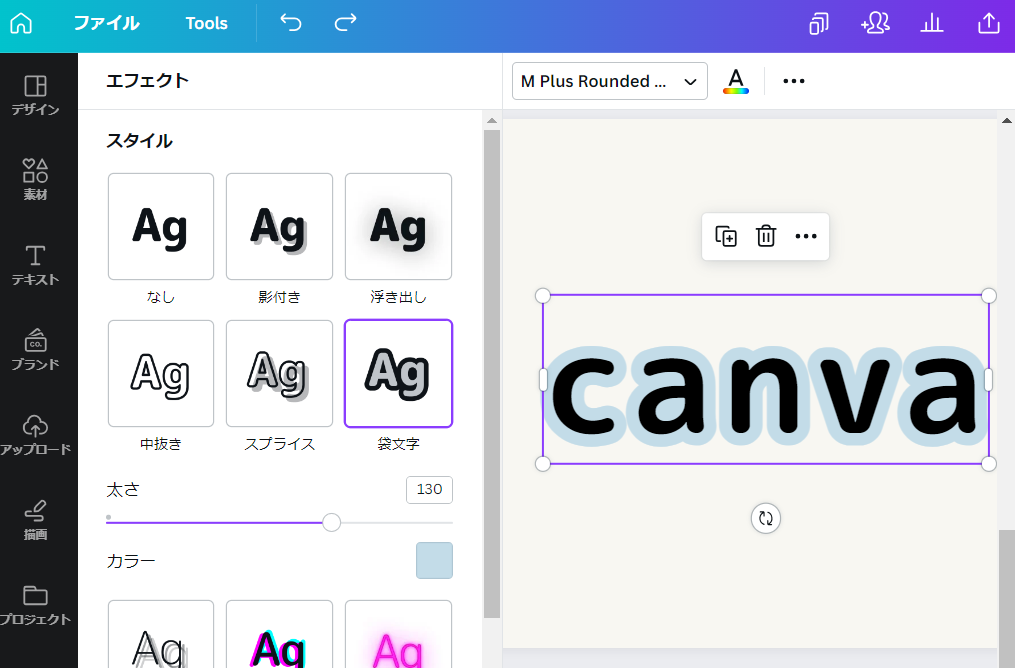Click the effects panel scrollbar

click(492, 374)
